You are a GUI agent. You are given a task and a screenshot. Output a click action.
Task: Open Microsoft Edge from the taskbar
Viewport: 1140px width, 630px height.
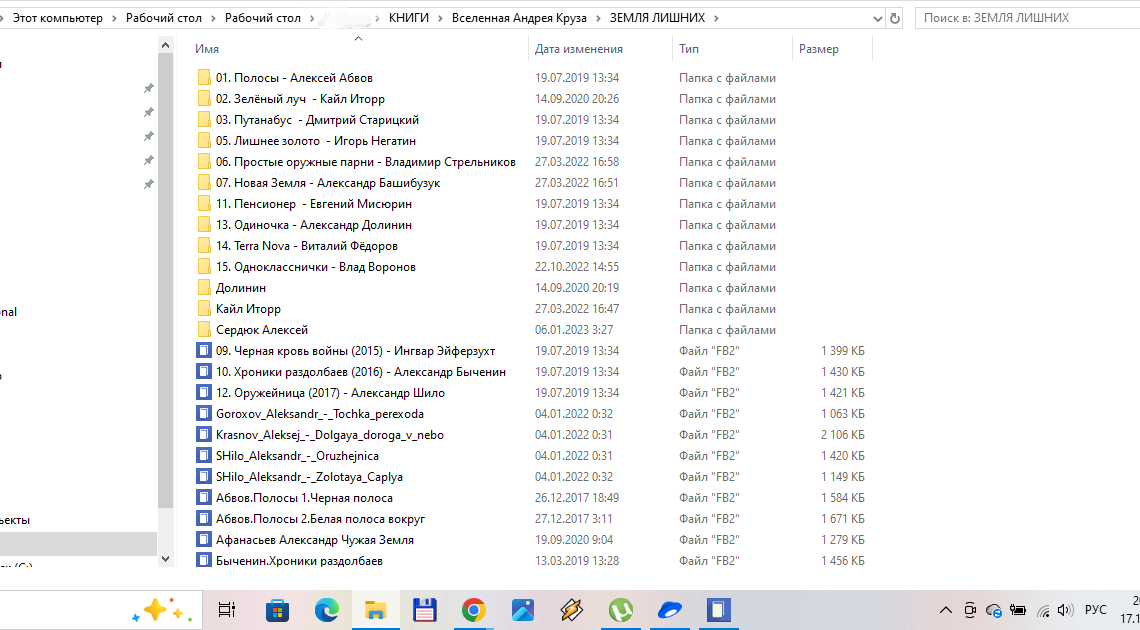pyautogui.click(x=327, y=609)
